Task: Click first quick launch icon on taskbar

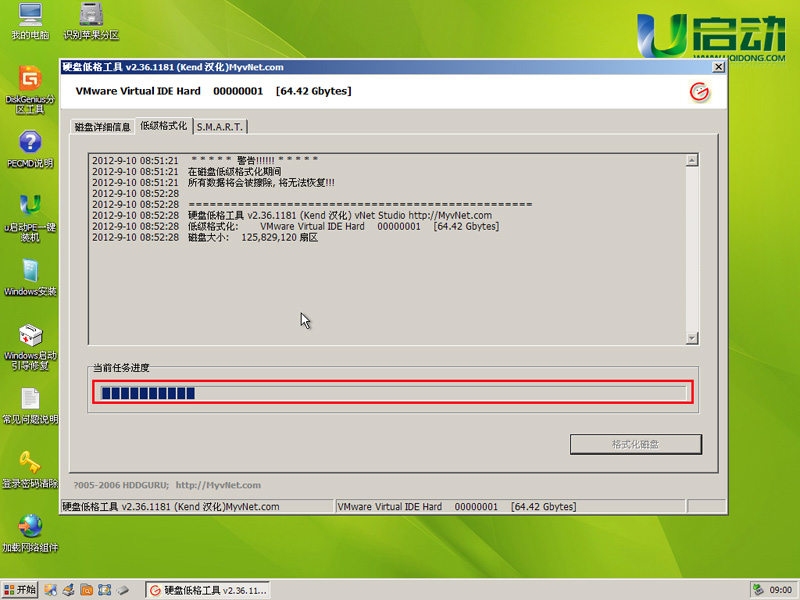Action: coord(50,590)
